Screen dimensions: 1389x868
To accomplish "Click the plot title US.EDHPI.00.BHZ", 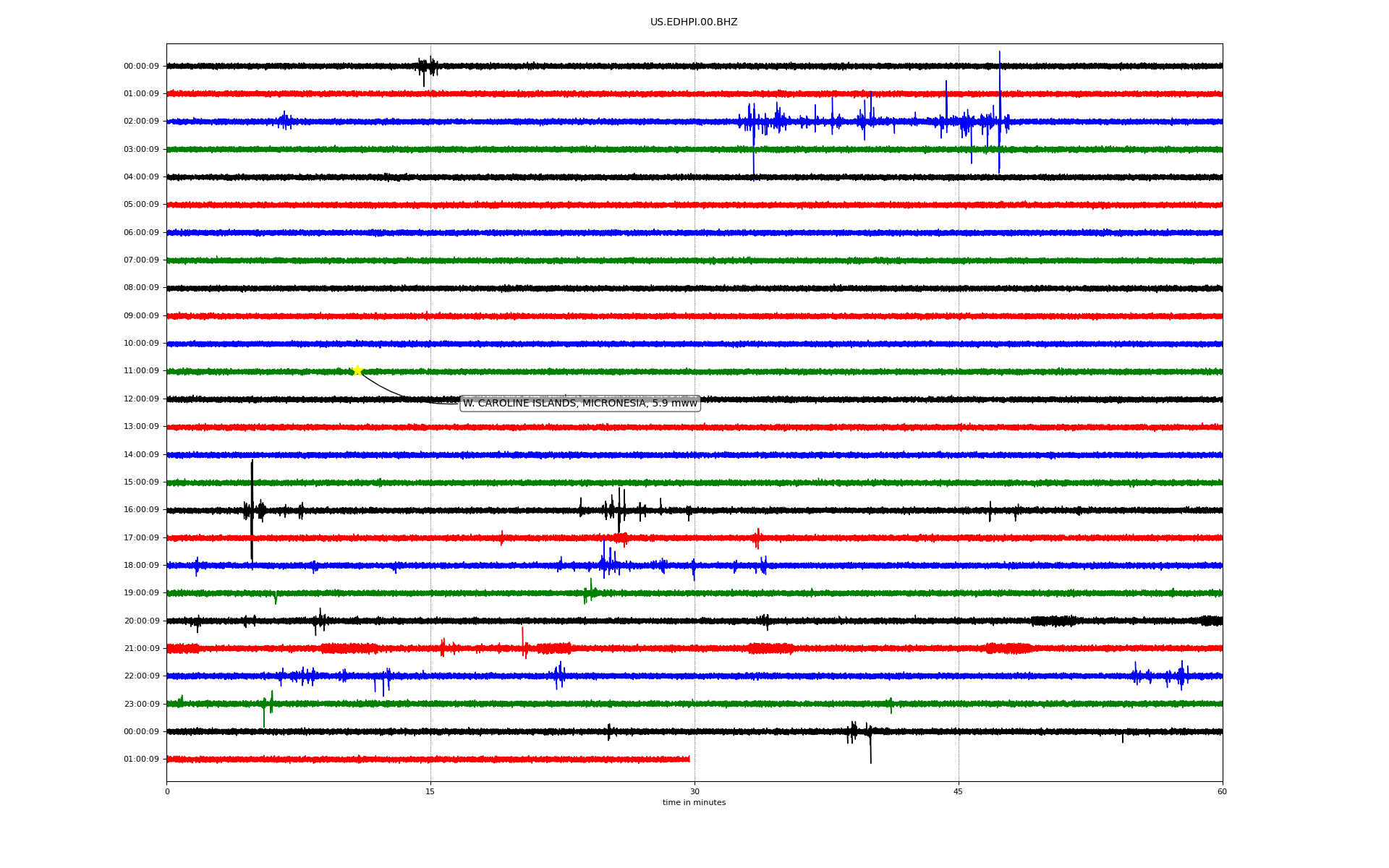I will tap(693, 22).
